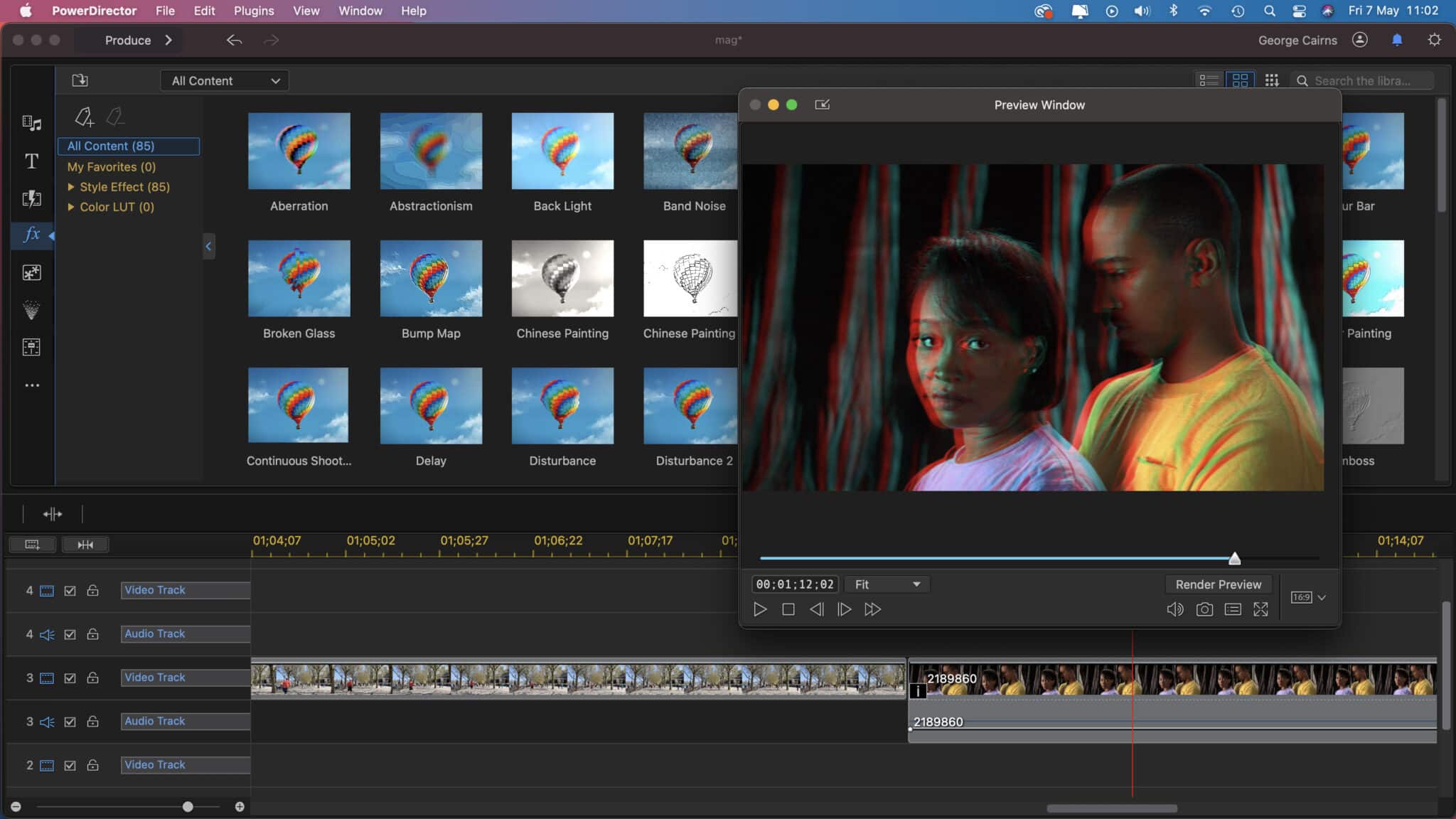This screenshot has width=1456, height=819.
Task: Toggle Video Track 2 checkbox
Action: (69, 764)
